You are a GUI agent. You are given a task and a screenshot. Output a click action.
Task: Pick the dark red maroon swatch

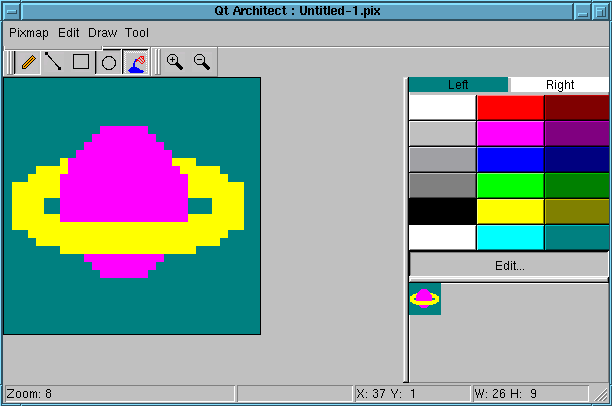pyautogui.click(x=577, y=107)
